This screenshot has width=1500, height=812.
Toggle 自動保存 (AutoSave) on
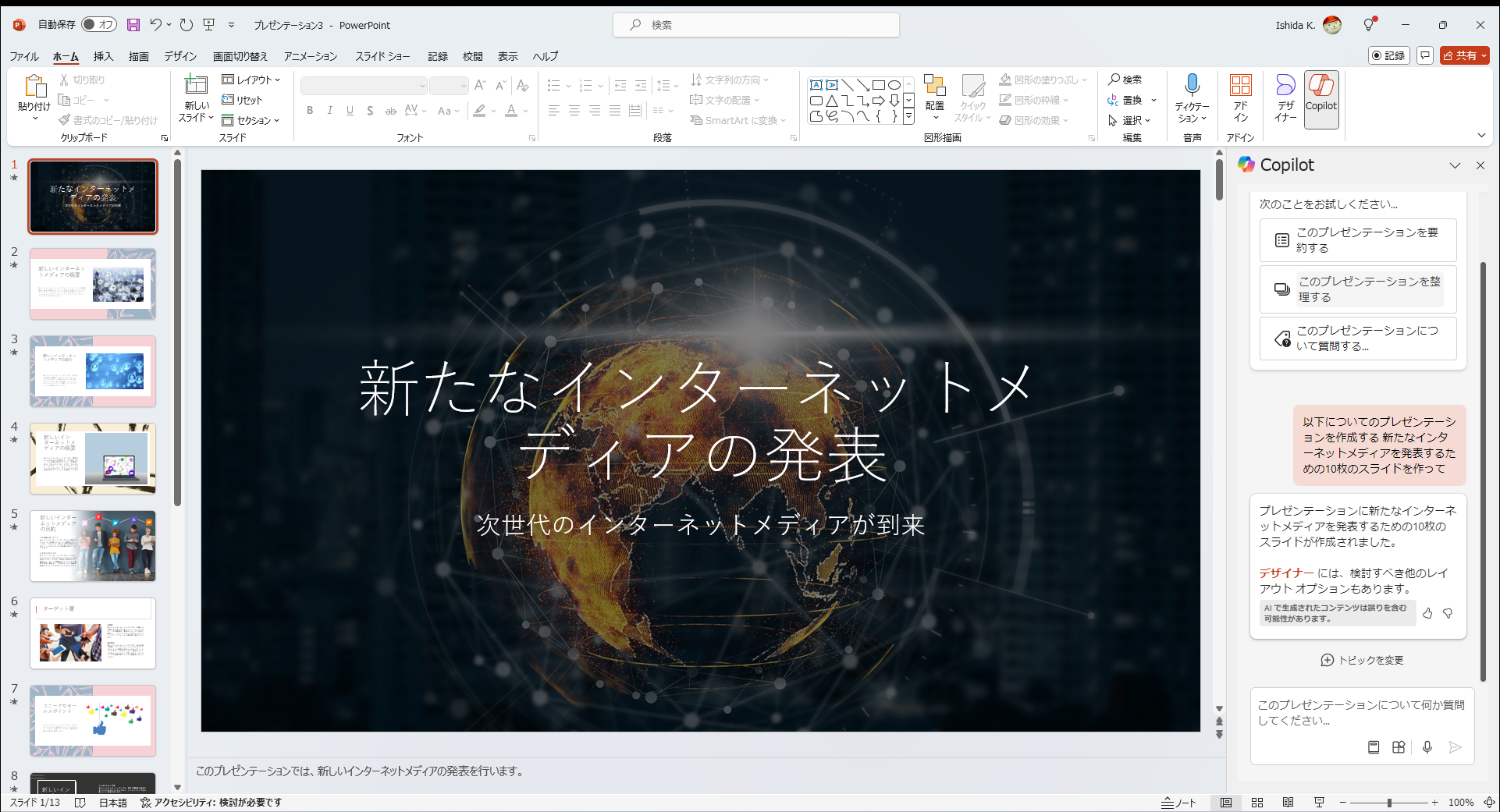[x=98, y=24]
